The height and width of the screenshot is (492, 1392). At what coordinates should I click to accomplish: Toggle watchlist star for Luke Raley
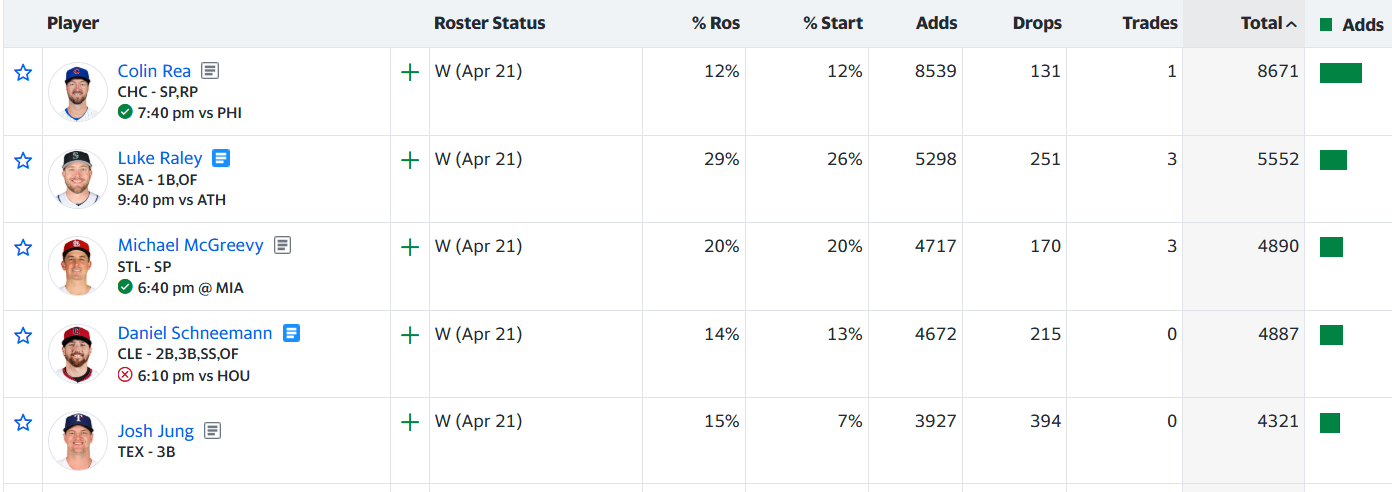point(23,160)
